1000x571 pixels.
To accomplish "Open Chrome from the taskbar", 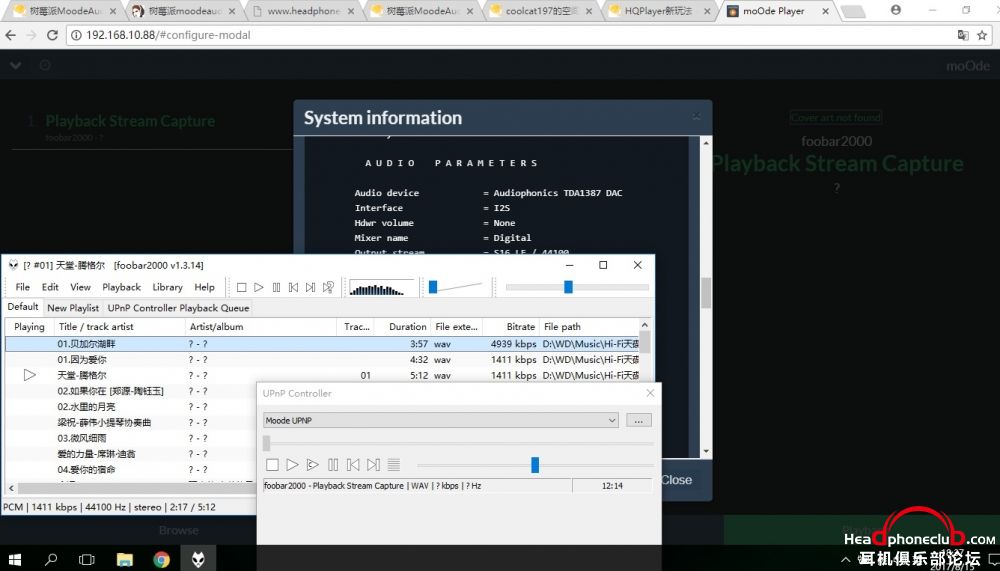I will point(161,560).
